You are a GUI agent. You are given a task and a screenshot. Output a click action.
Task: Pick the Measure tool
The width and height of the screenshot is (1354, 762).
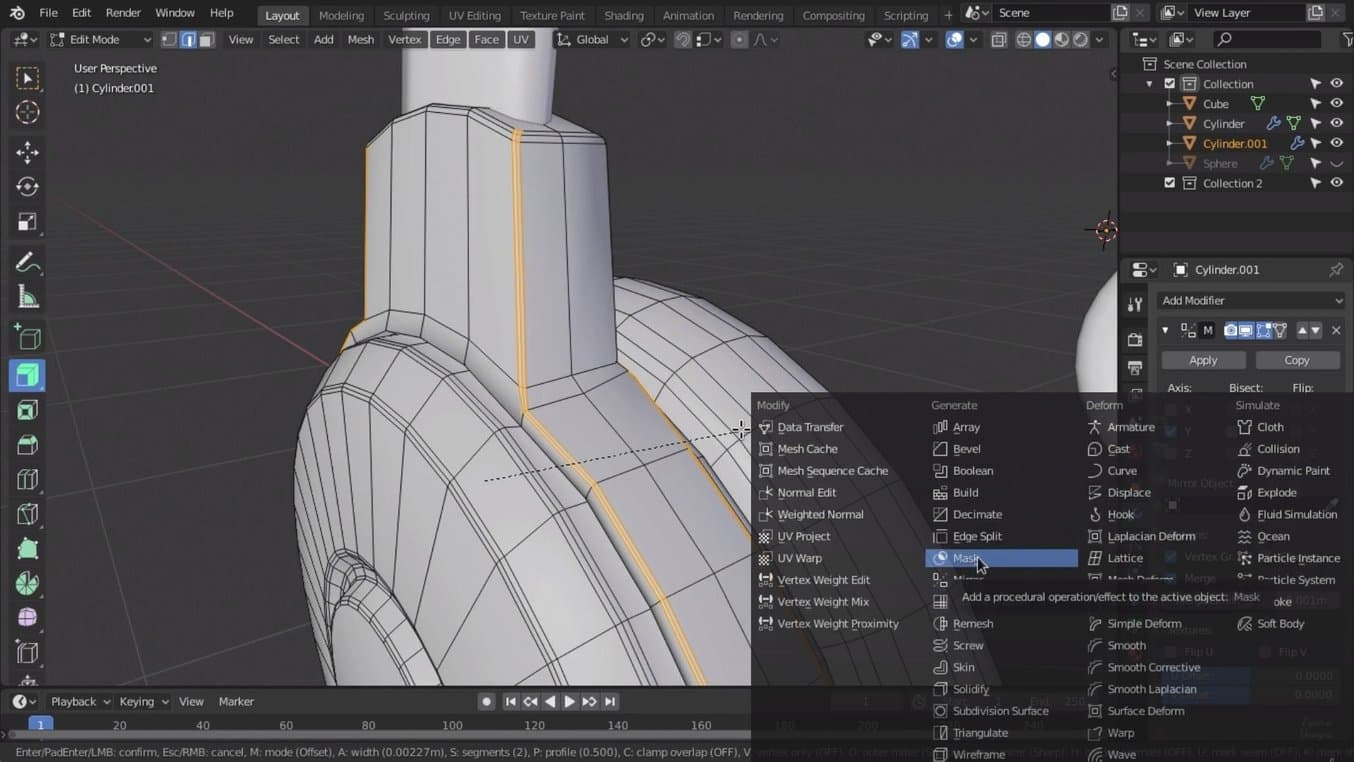click(27, 298)
